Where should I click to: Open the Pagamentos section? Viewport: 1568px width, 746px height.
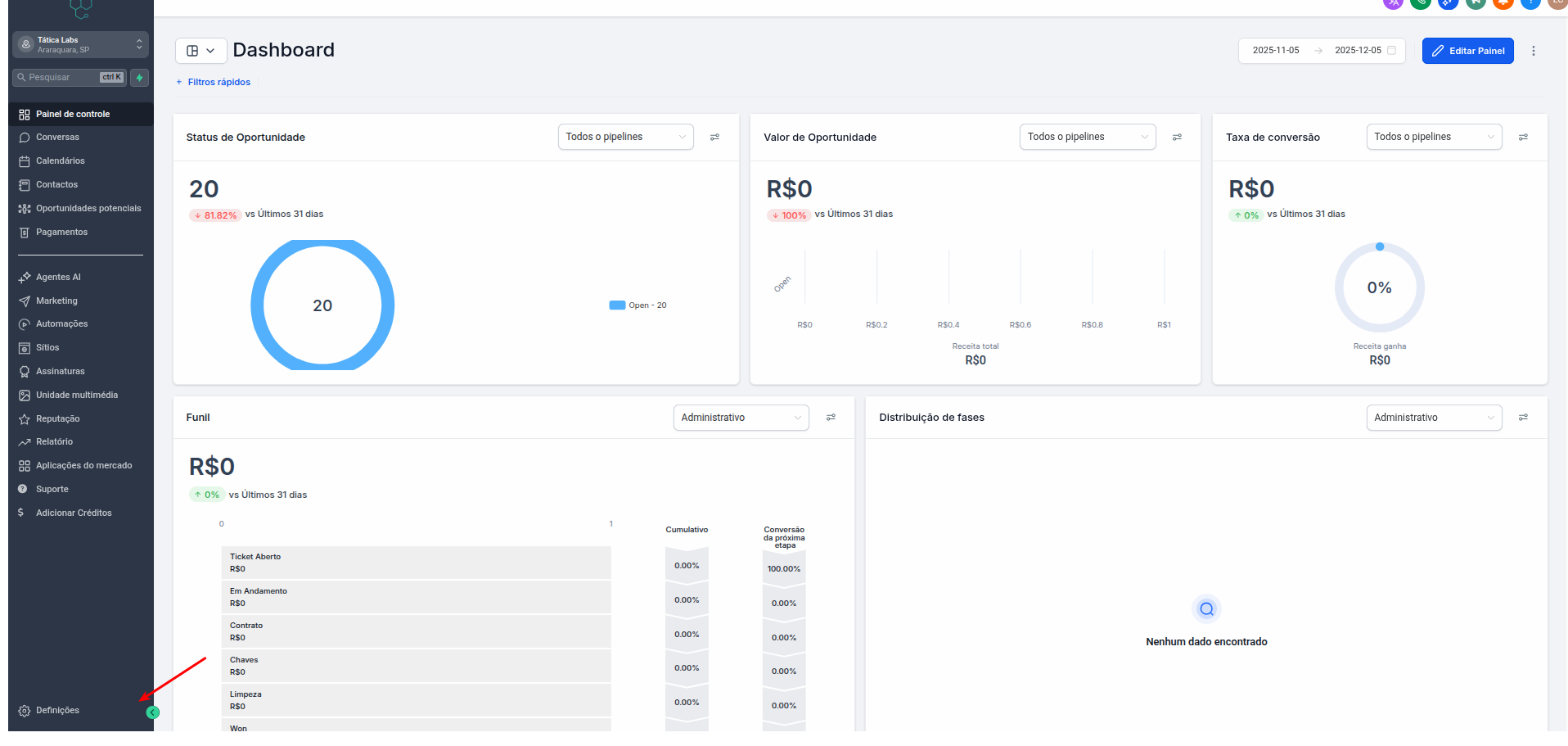point(81,233)
